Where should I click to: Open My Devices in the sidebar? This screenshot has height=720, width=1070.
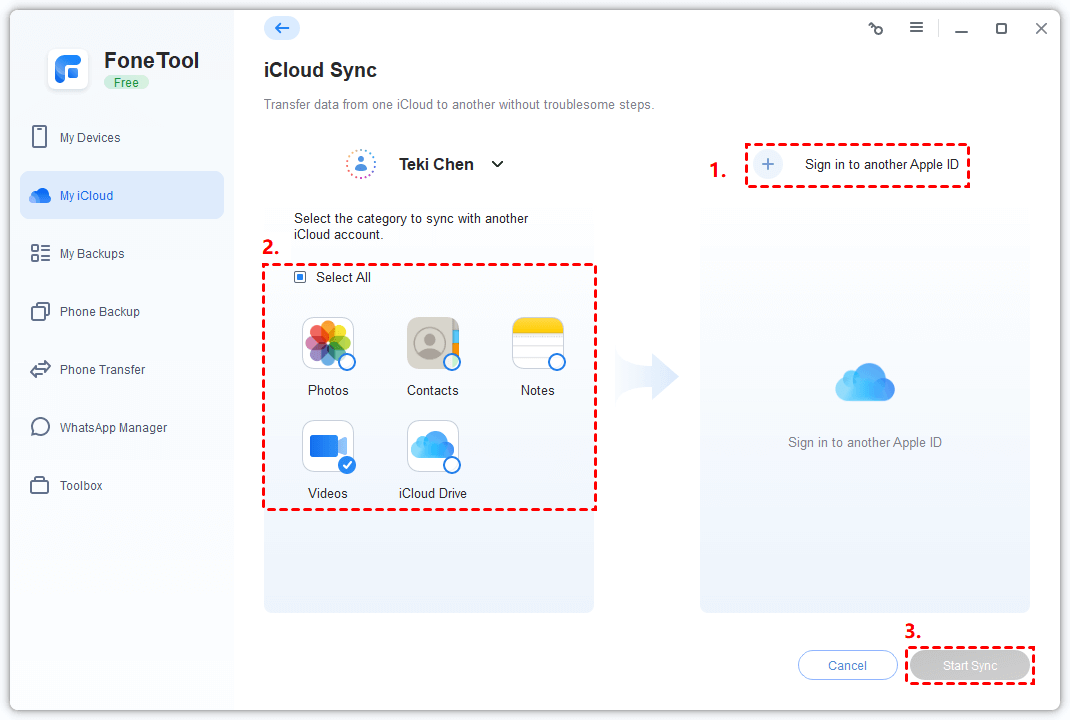(122, 137)
